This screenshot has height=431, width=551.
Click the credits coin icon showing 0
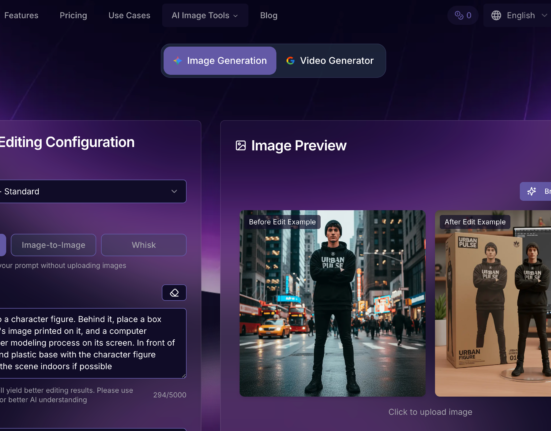[459, 15]
